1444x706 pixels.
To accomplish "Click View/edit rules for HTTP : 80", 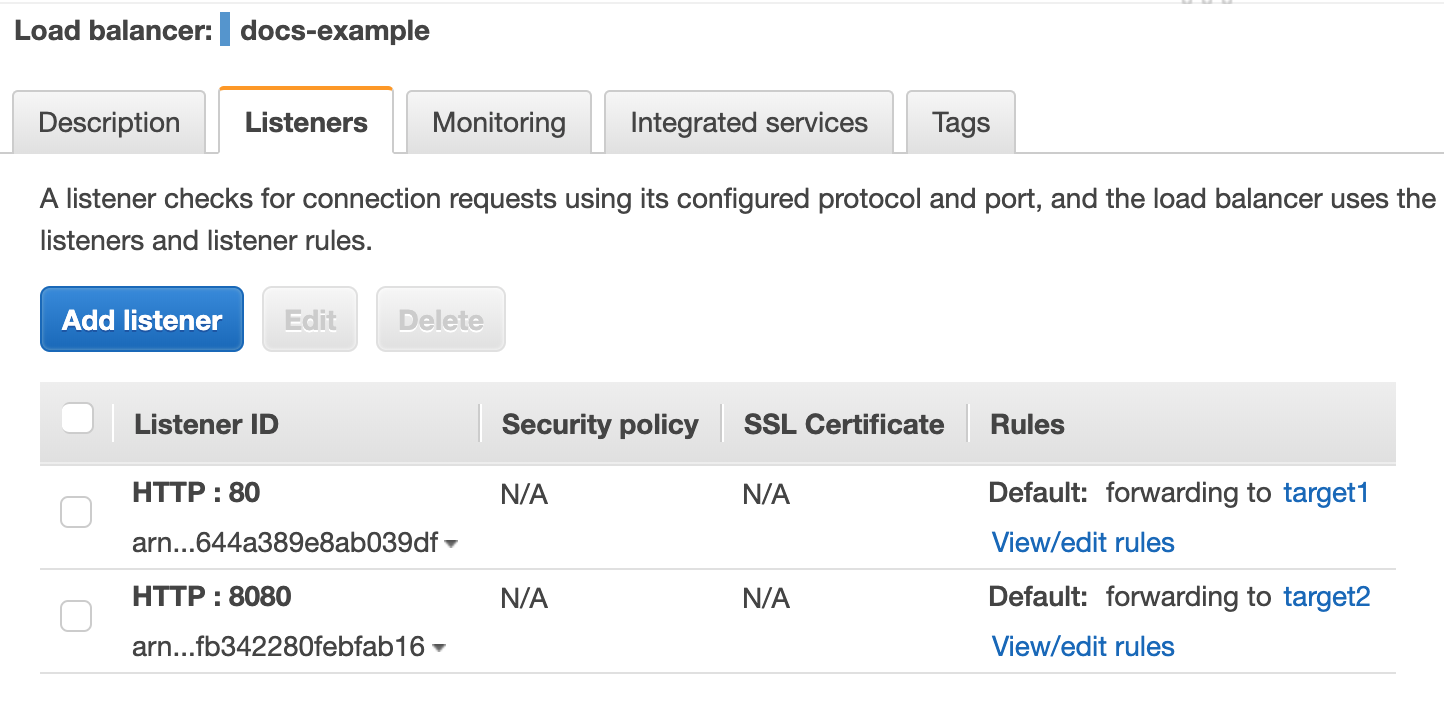I will click(x=1082, y=543).
